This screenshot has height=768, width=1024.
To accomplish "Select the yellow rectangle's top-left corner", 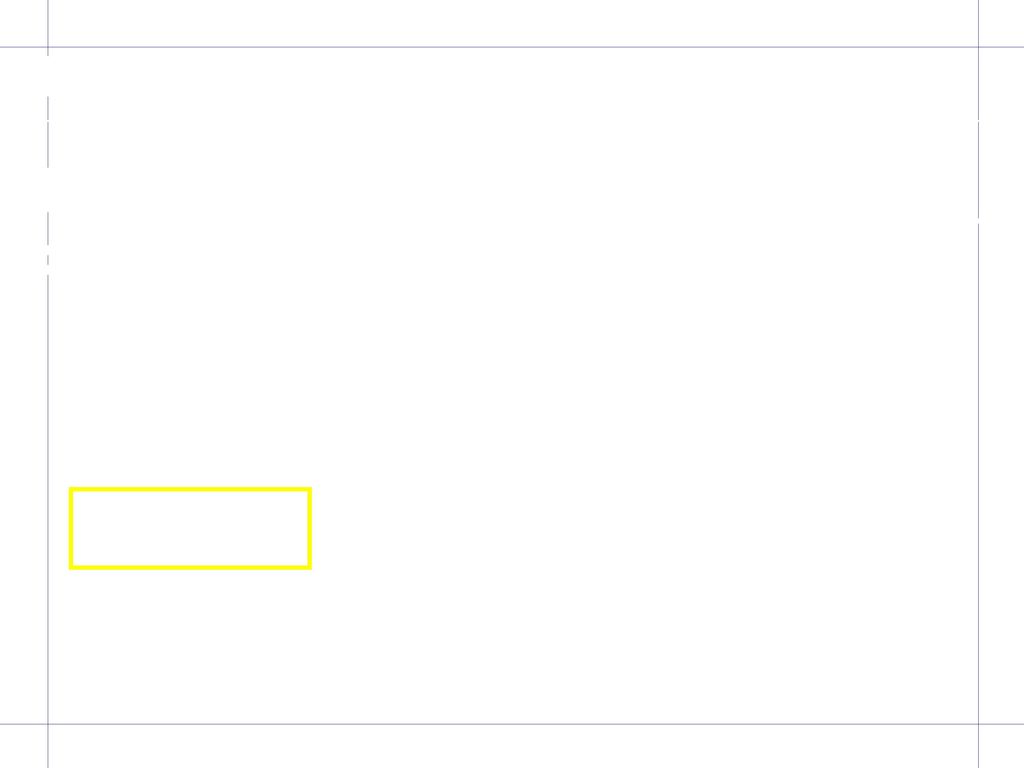I will tap(71, 489).
